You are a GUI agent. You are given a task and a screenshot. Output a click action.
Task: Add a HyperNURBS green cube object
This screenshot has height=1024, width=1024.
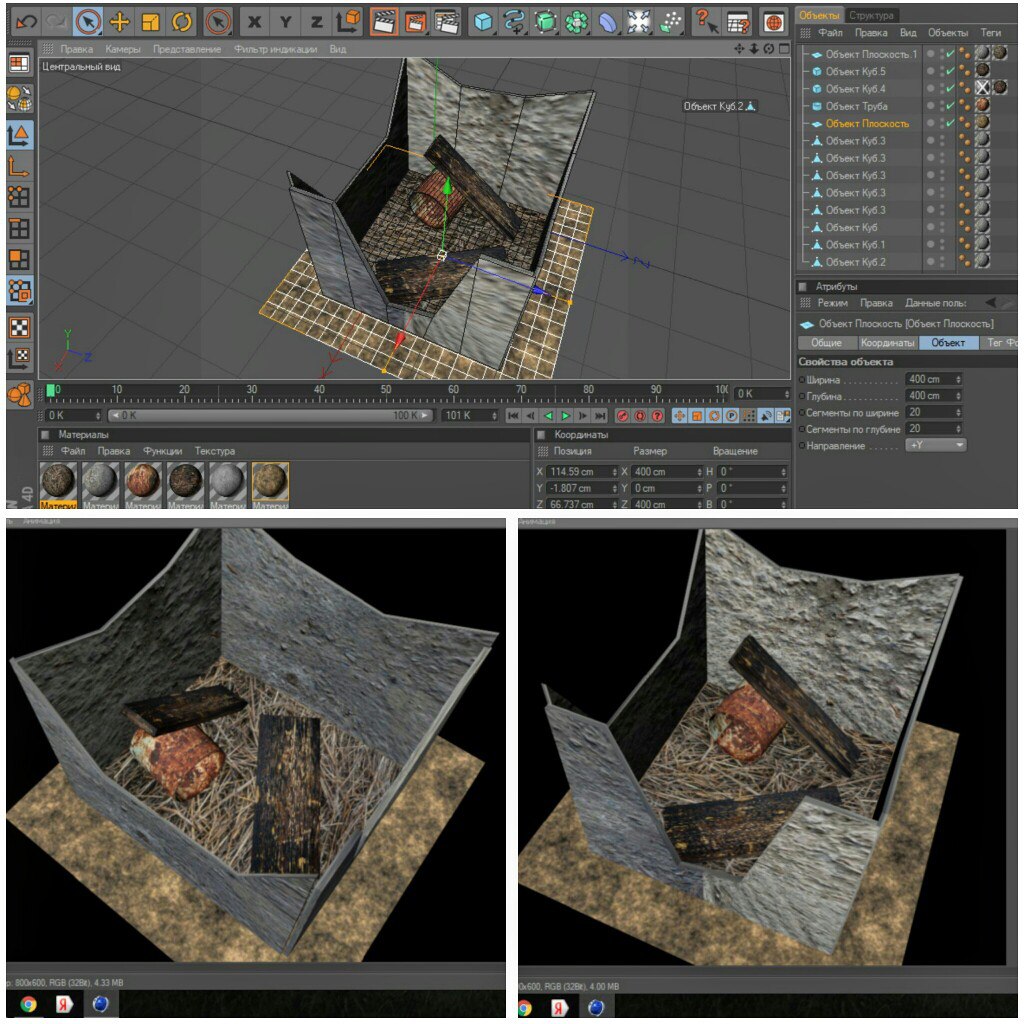coord(545,22)
